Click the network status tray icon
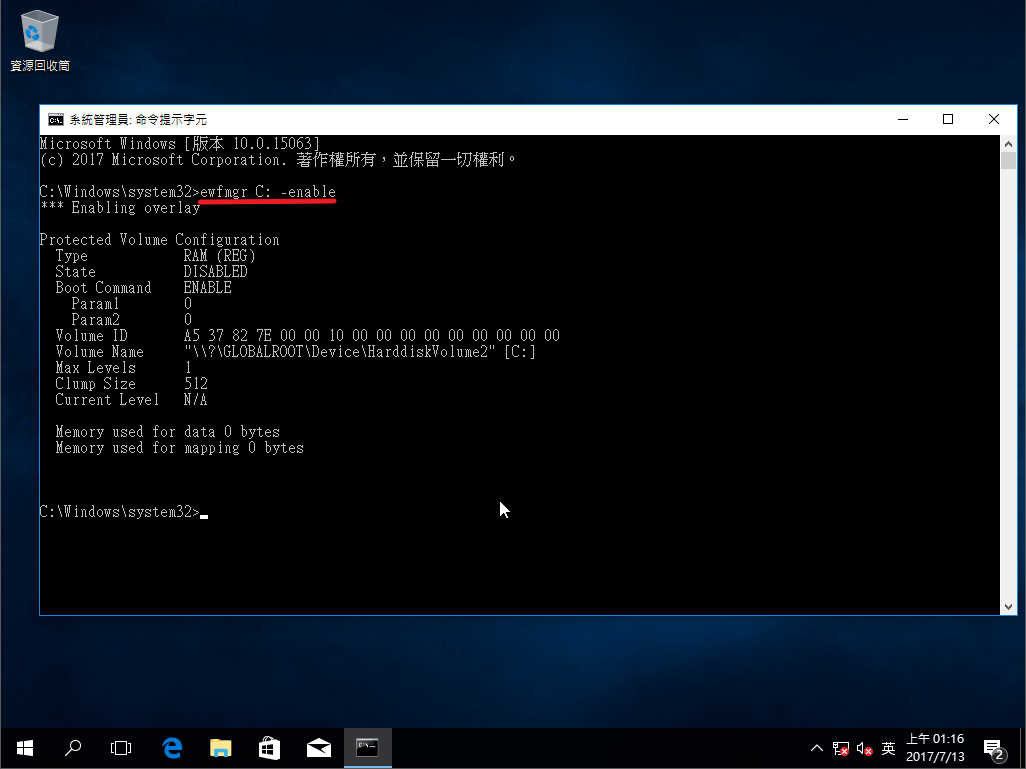 click(840, 748)
